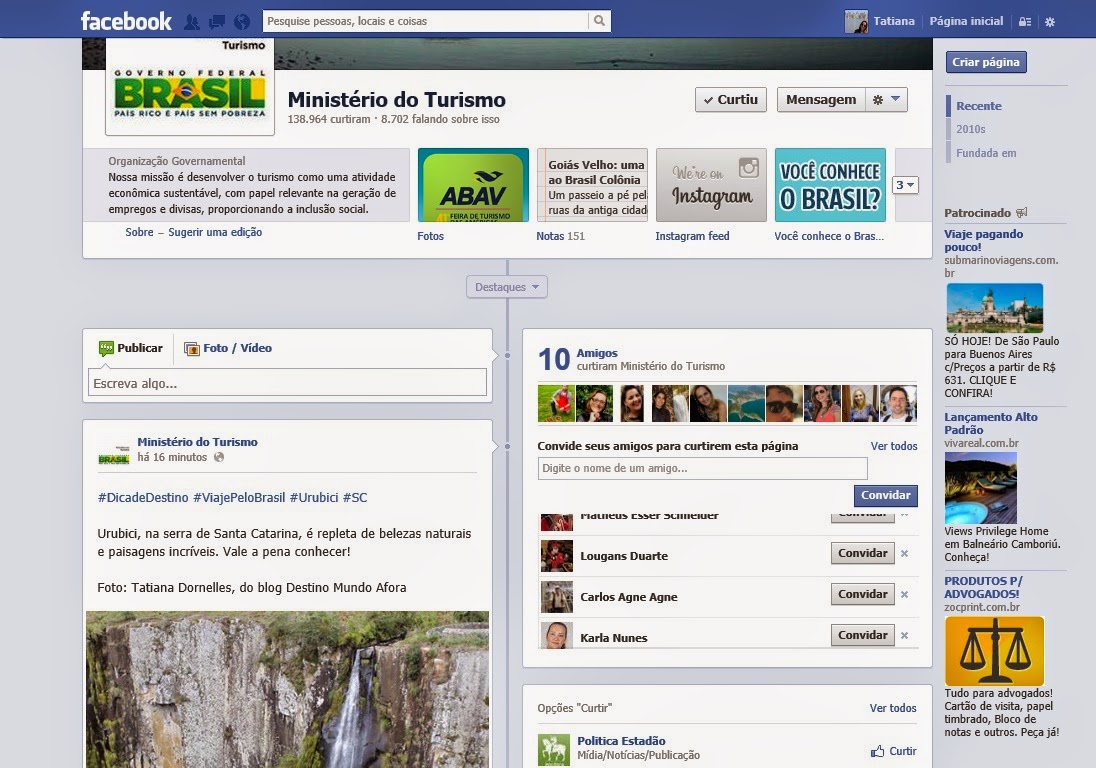
Task: Click Ver todos in Opções Curtir
Action: point(893,708)
